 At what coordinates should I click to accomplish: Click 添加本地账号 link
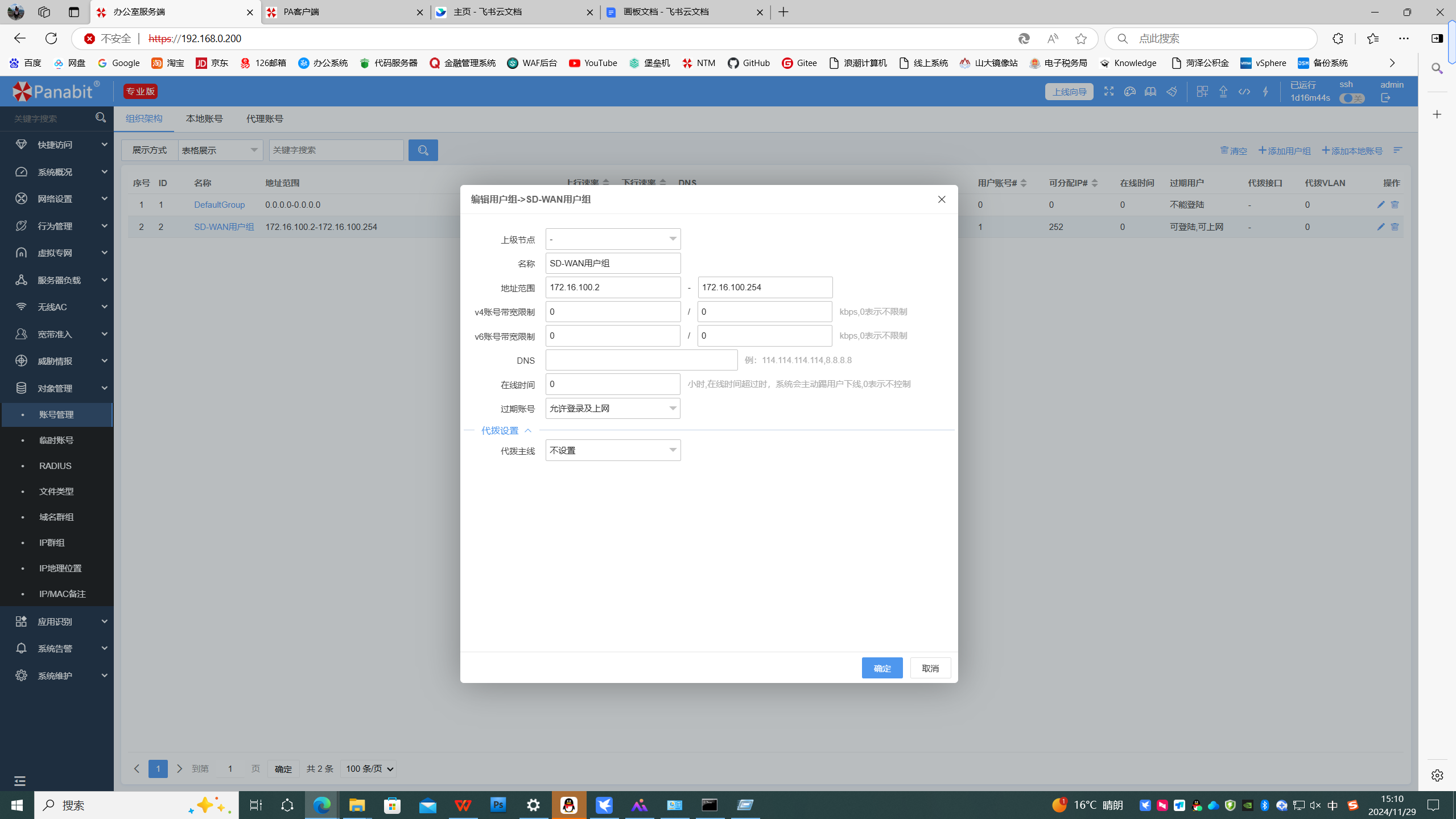point(1352,151)
